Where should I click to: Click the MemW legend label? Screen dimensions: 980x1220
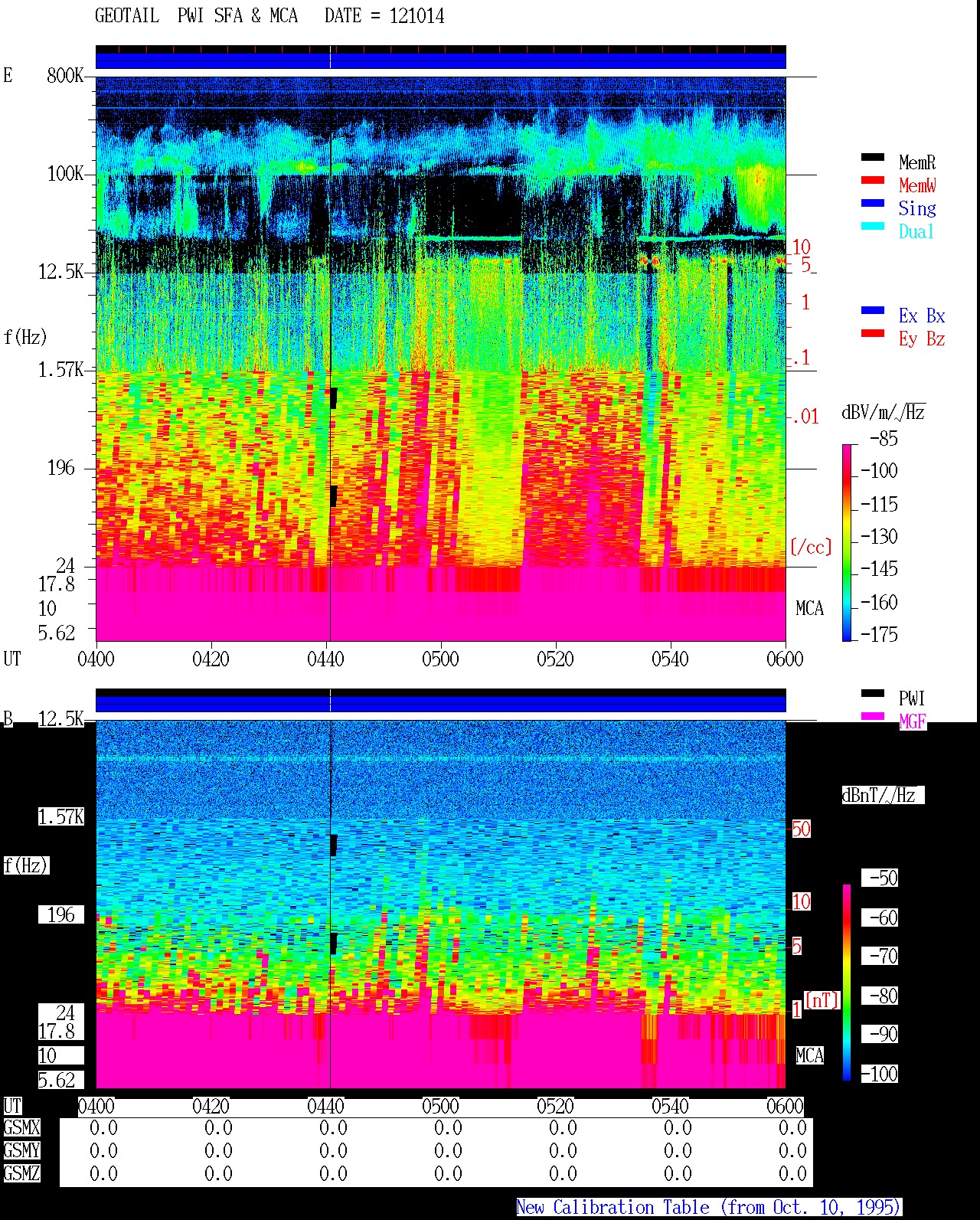pyautogui.click(x=917, y=185)
